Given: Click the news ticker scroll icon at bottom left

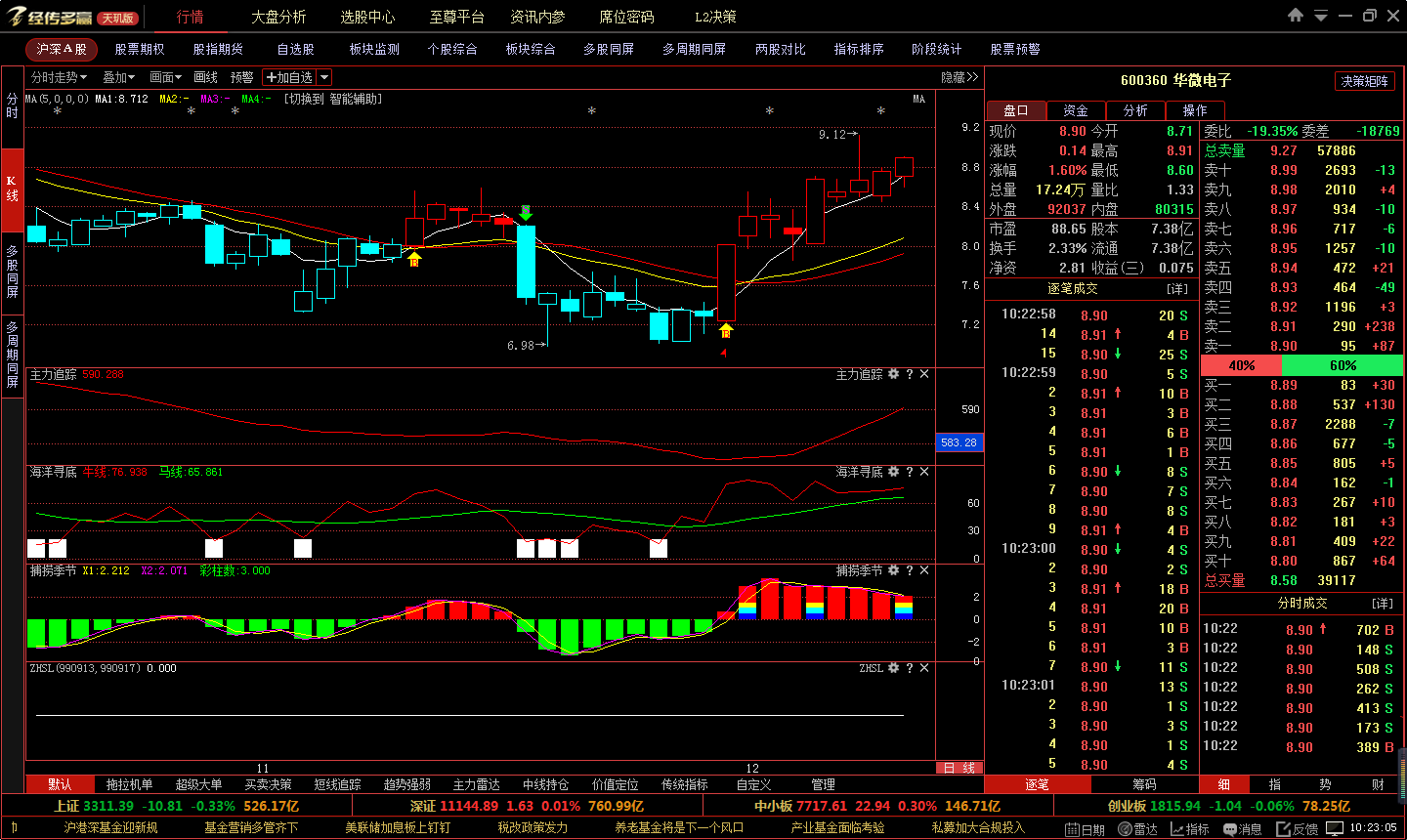Looking at the screenshot, I should coord(14,827).
